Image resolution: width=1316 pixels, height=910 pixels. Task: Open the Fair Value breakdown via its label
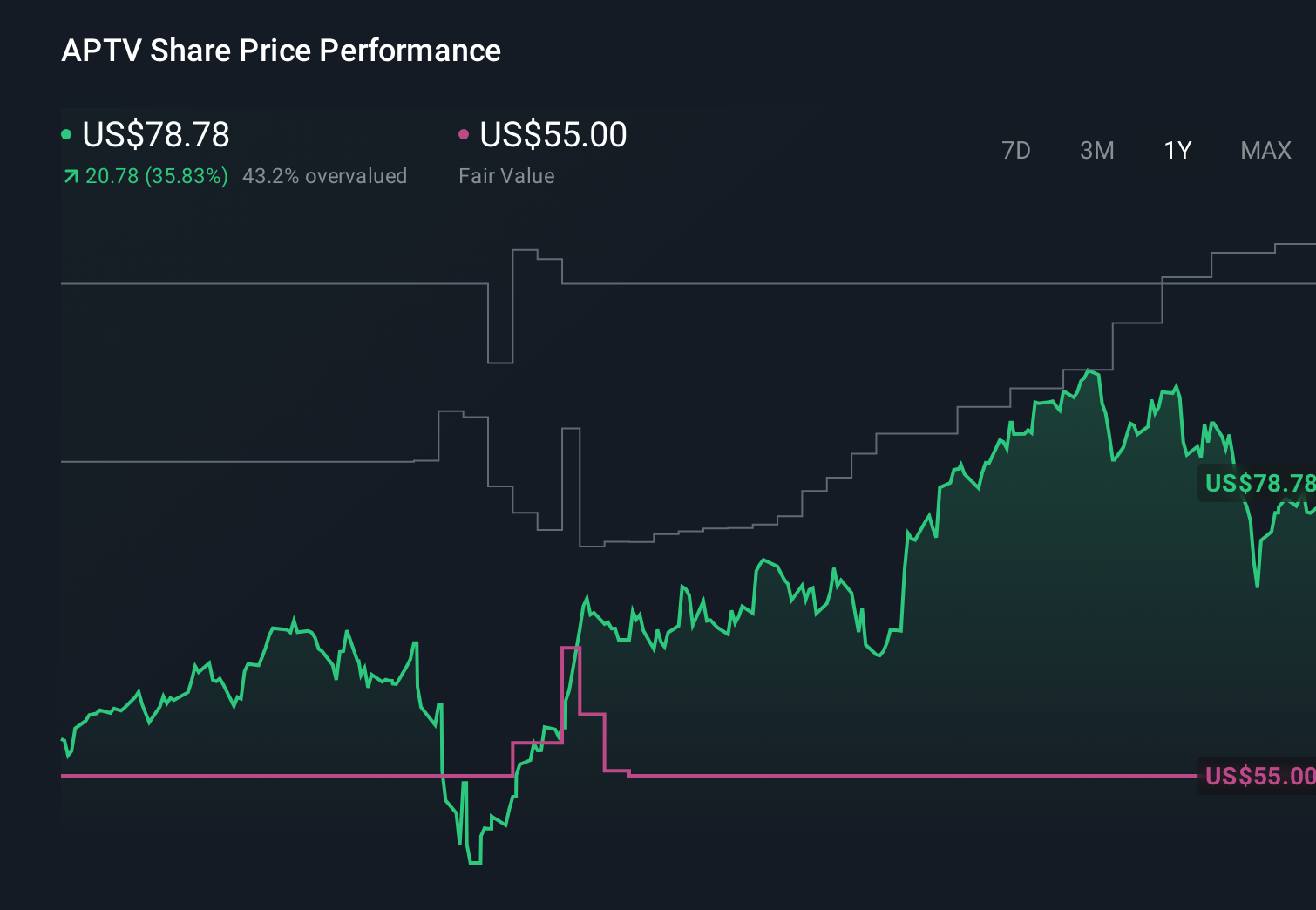tap(506, 176)
